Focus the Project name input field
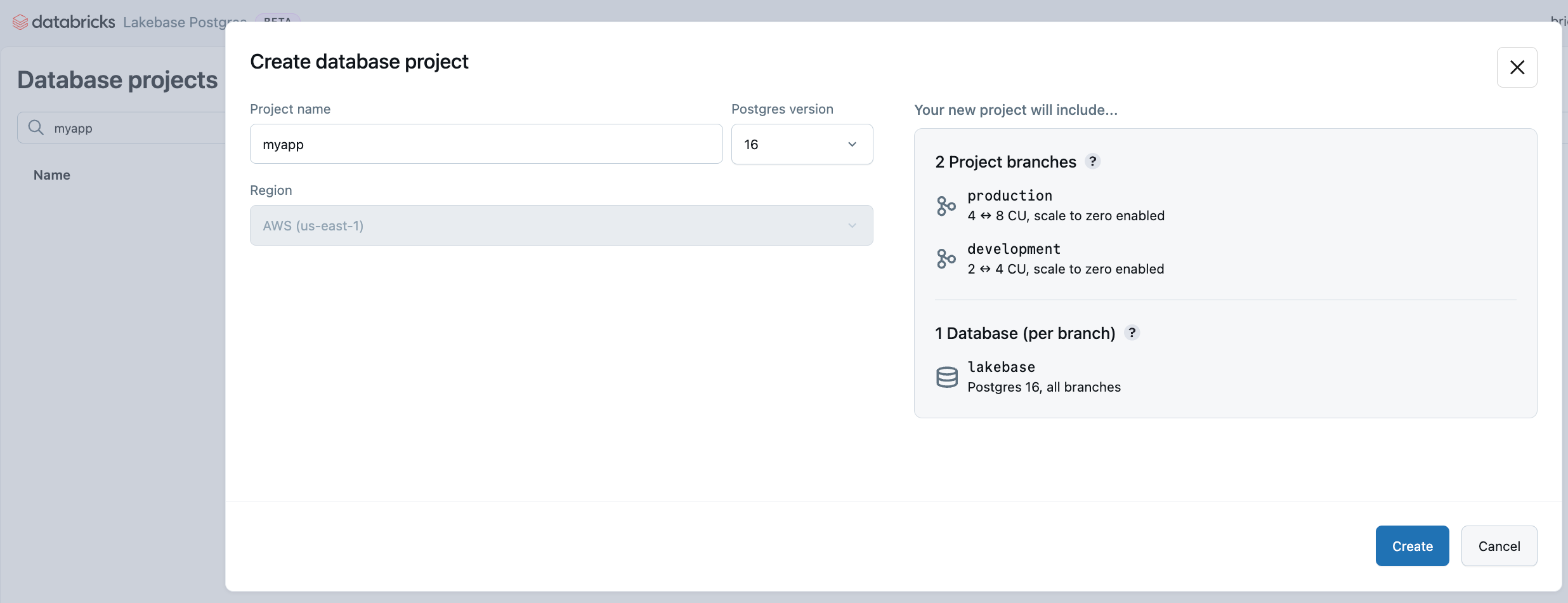Image resolution: width=1568 pixels, height=603 pixels. (486, 144)
